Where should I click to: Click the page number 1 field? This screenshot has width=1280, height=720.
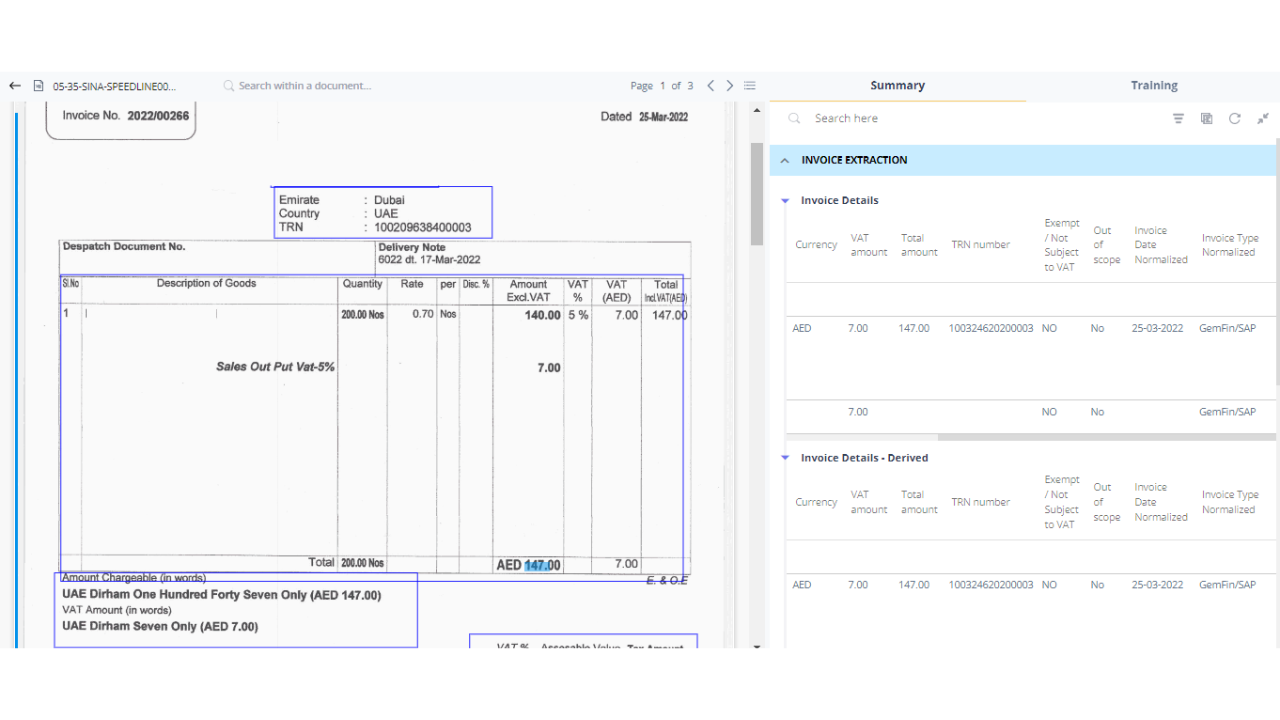tap(661, 86)
